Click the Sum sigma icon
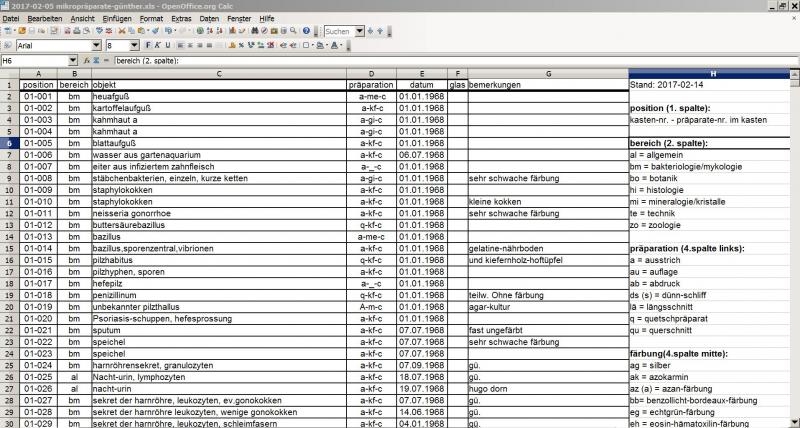800x428 pixels. (x=97, y=61)
